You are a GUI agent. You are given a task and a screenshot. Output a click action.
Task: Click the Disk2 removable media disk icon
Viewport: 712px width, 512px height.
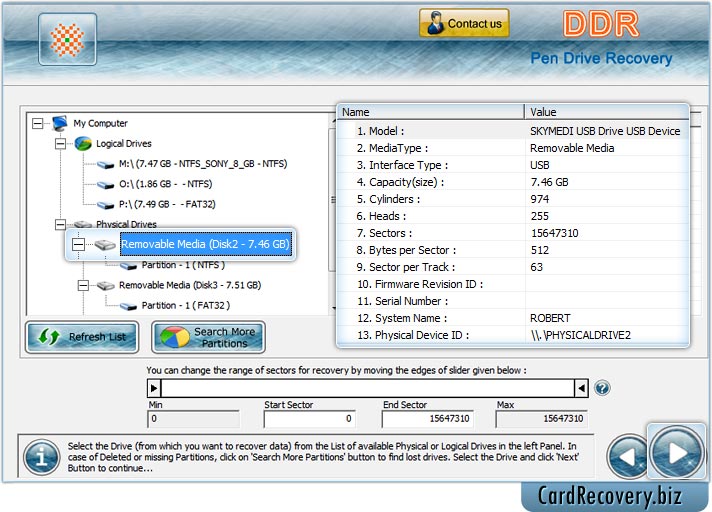105,245
